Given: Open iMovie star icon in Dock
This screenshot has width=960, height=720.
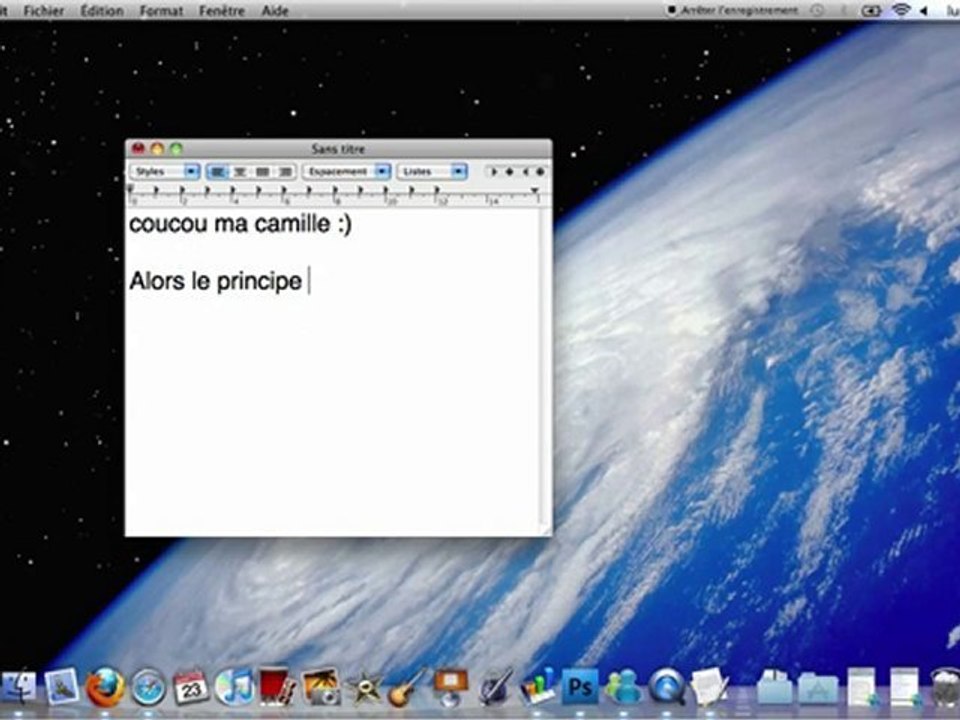Looking at the screenshot, I should click(364, 688).
